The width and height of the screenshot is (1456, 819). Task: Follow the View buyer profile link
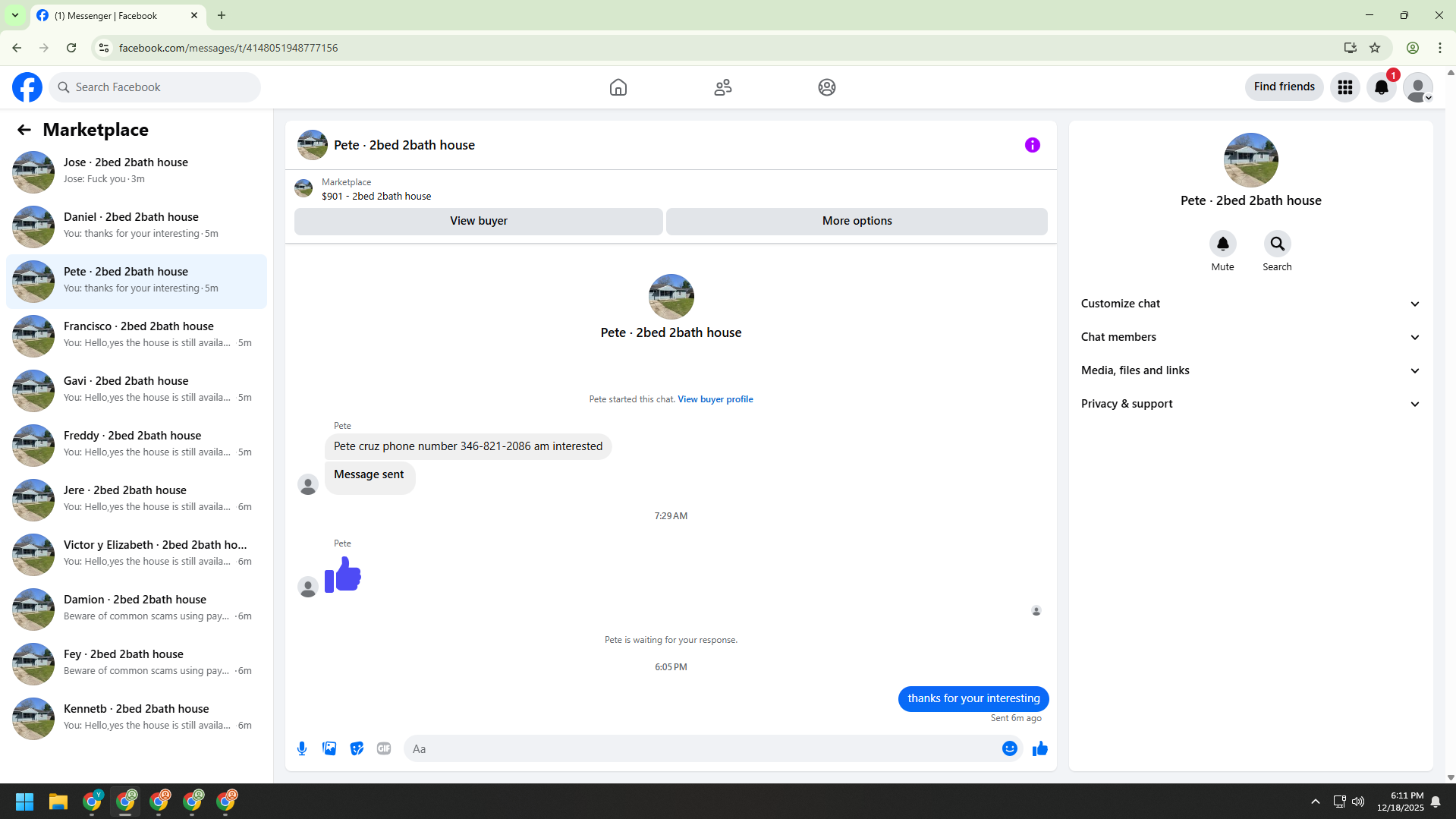715,399
